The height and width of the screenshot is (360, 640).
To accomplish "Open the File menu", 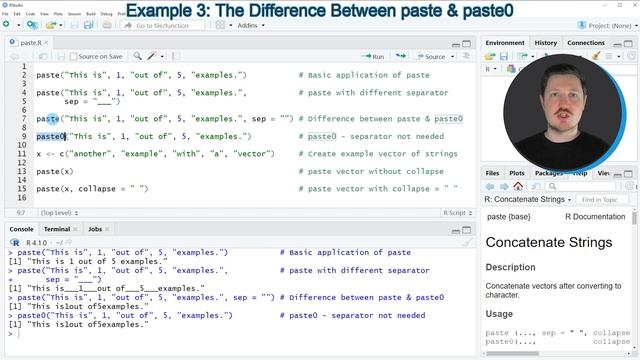I will pos(5,14).
